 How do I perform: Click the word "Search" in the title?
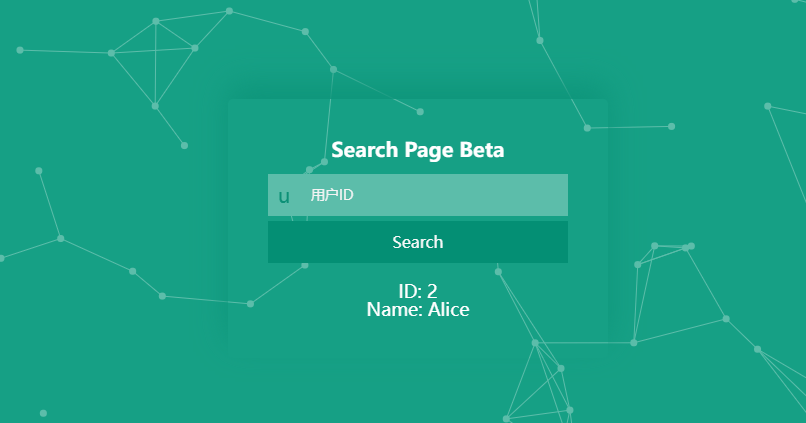(365, 150)
